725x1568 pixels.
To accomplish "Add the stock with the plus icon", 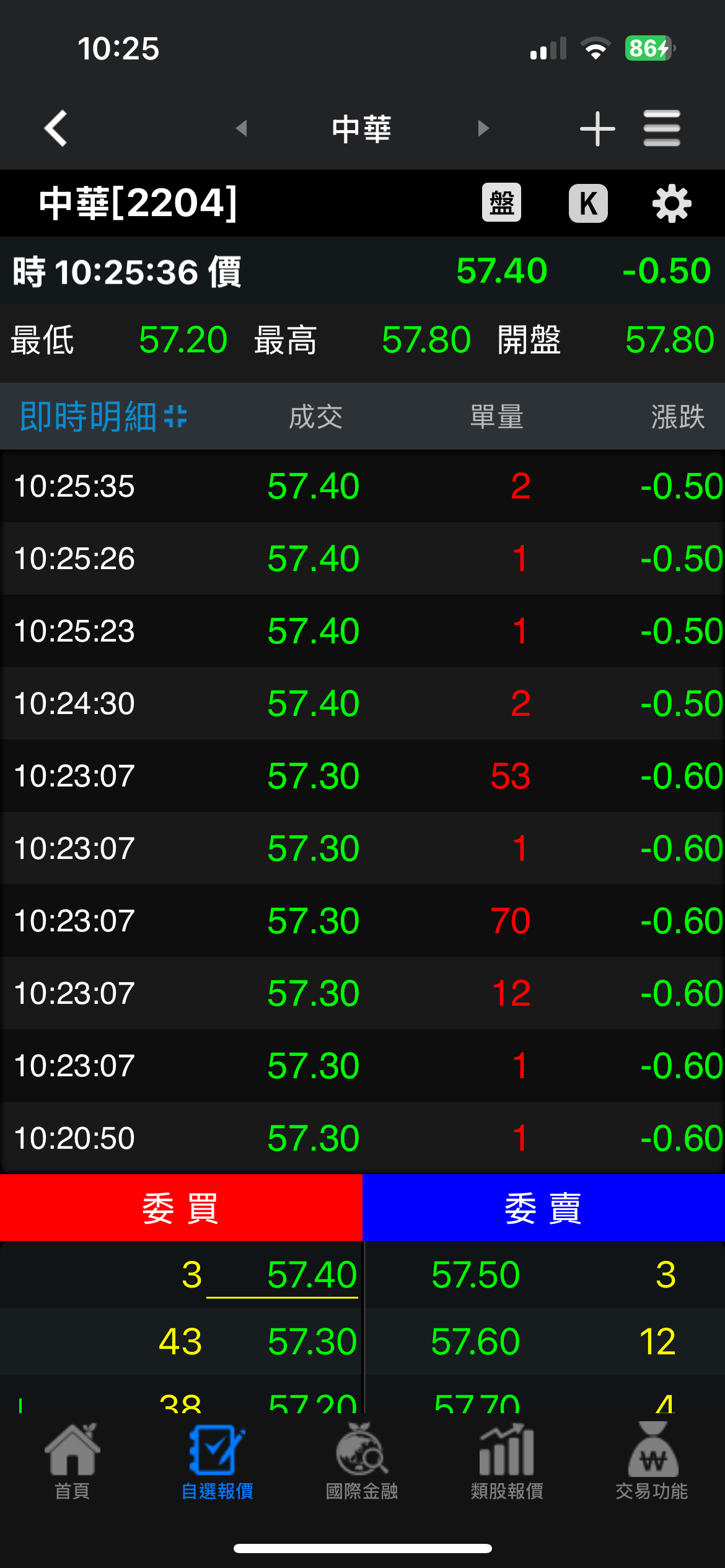I will point(597,128).
